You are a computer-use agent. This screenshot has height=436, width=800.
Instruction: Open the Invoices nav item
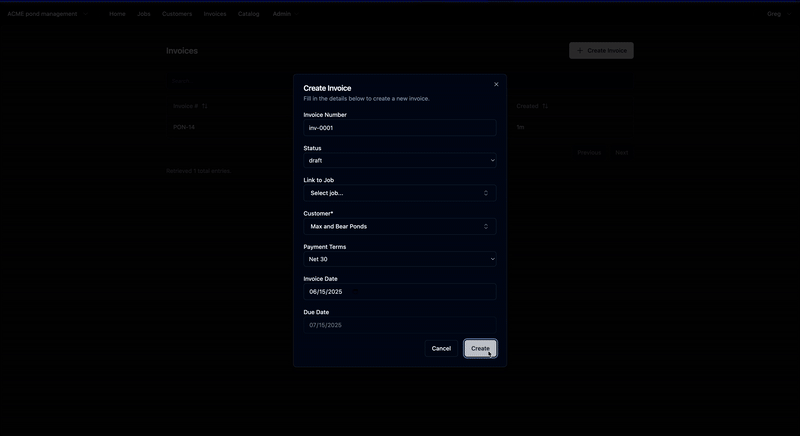[x=215, y=14]
